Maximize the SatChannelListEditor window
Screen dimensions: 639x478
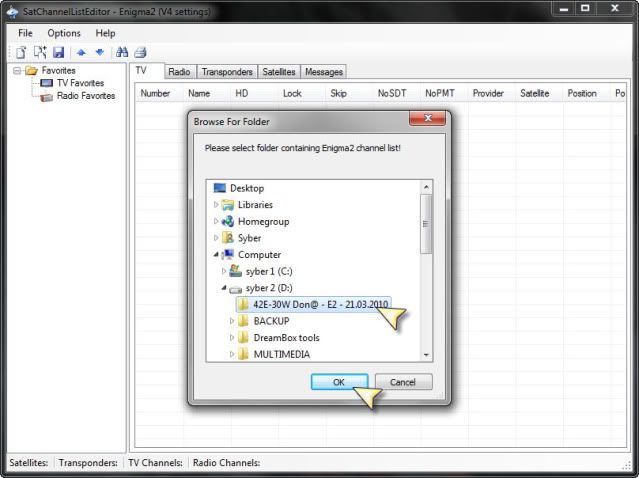click(x=586, y=8)
